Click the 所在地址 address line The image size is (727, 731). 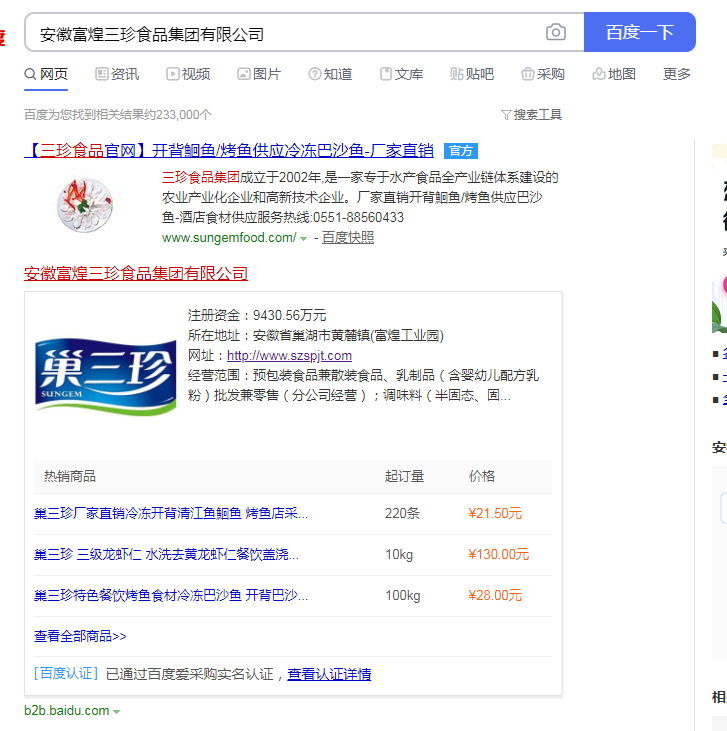coord(316,336)
